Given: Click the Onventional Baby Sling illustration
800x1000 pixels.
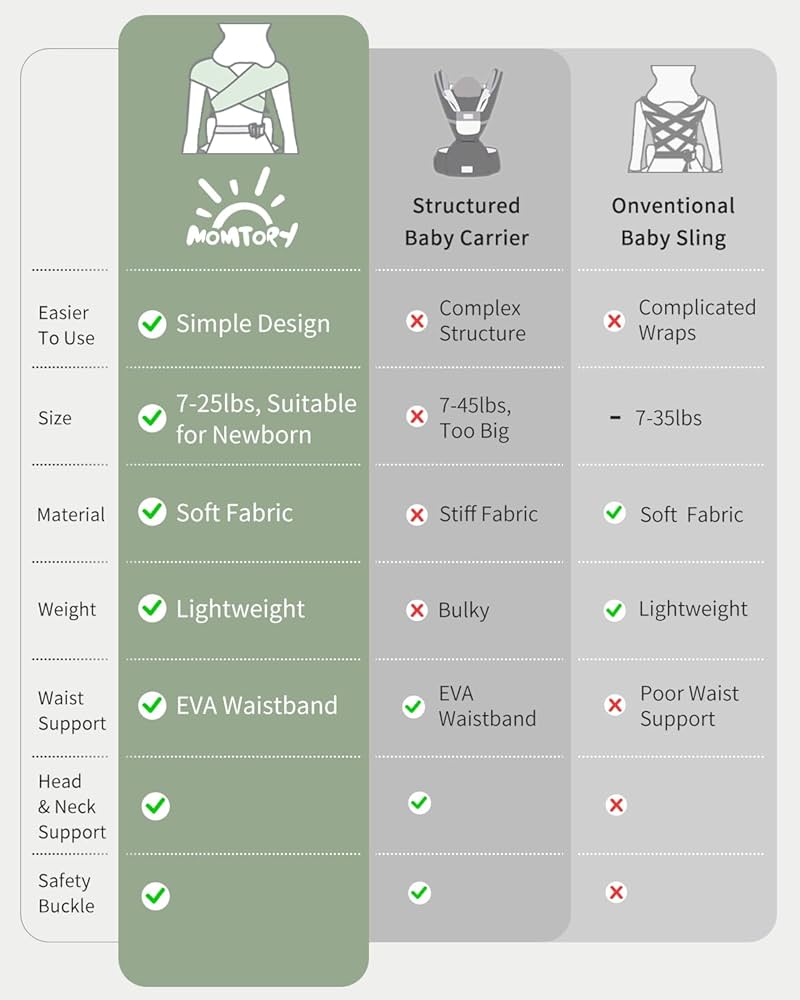Looking at the screenshot, I should click(x=673, y=119).
